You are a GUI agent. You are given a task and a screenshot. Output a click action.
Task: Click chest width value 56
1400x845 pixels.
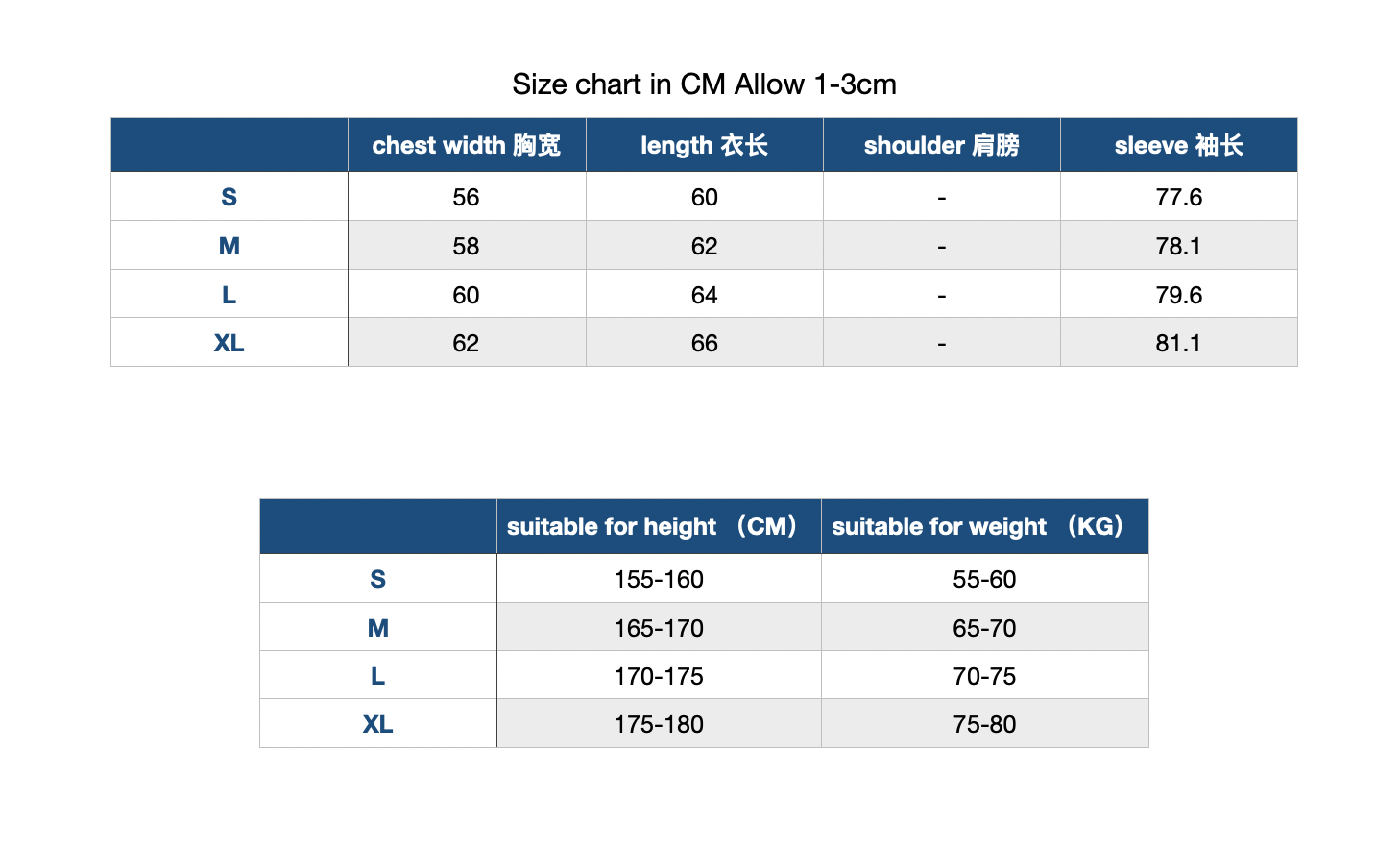(466, 197)
